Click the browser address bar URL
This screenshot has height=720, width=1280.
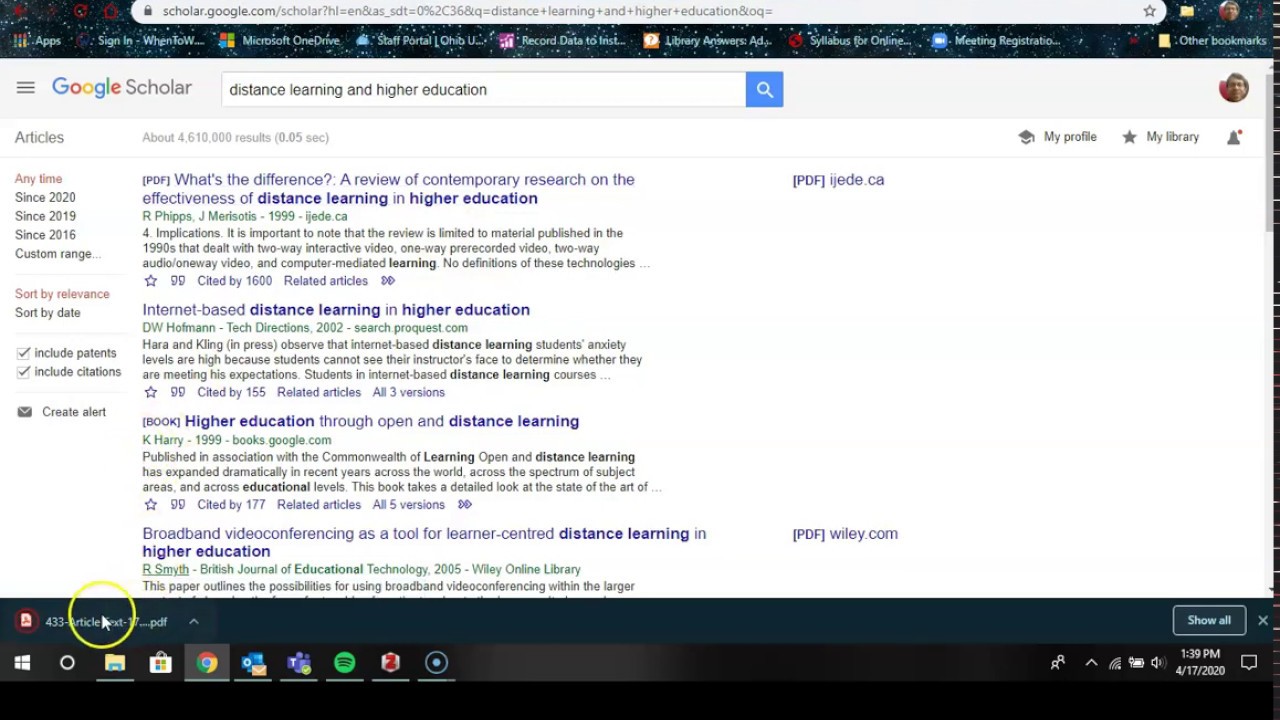click(467, 11)
